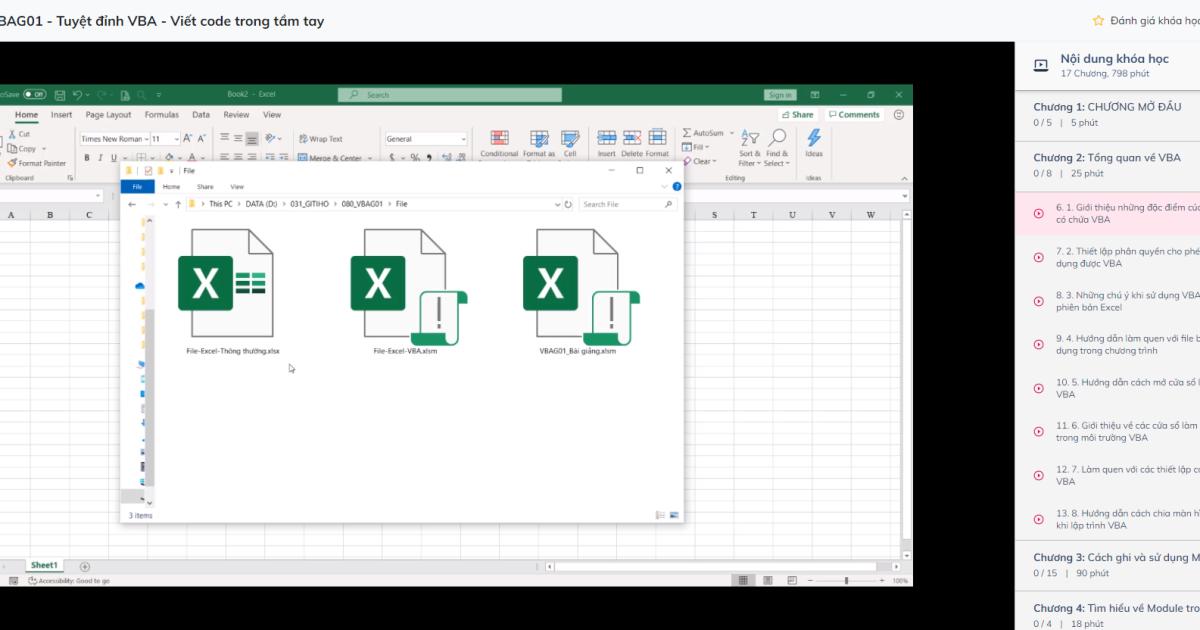Open the Formulas ribbon tab
Viewport: 1200px width, 630px height.
point(162,115)
